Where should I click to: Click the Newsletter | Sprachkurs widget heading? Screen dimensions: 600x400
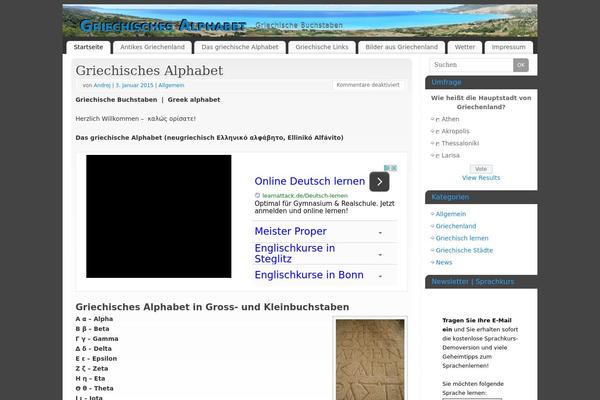473,282
